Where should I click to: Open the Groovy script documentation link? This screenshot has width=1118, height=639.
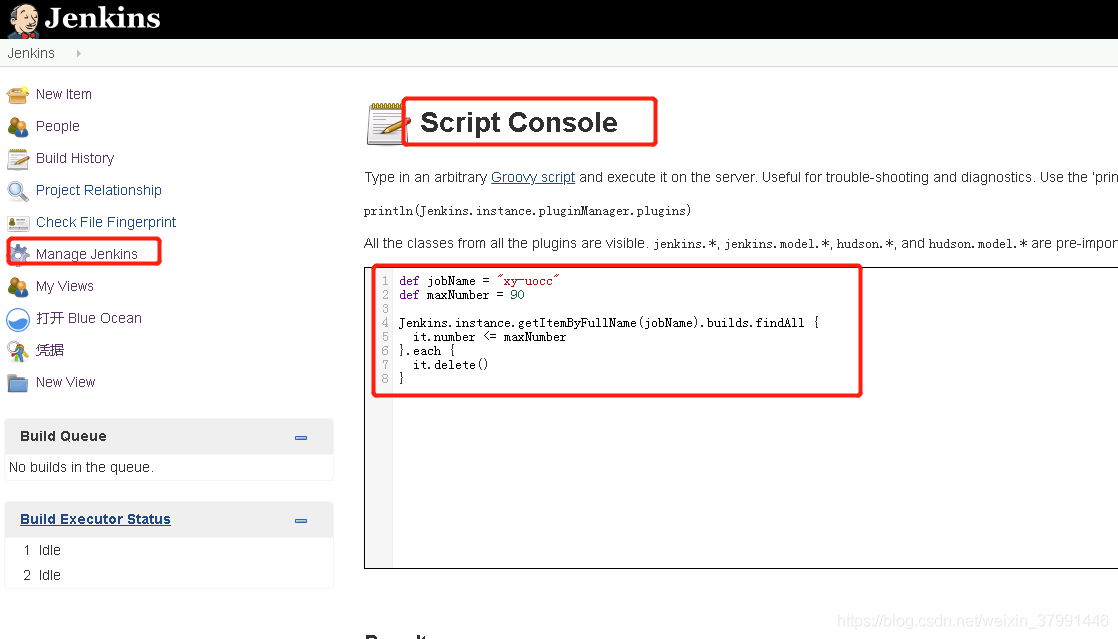pos(533,178)
